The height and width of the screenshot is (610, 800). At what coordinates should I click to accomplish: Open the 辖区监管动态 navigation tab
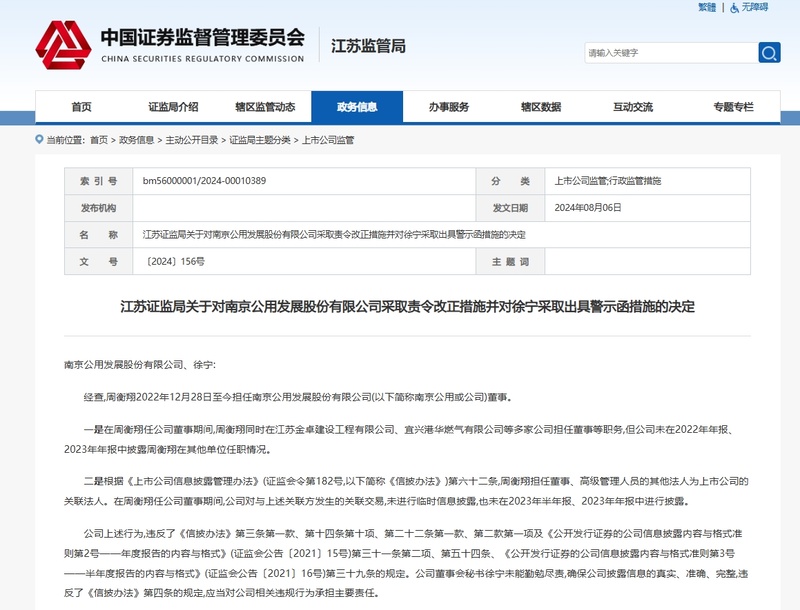pos(265,107)
